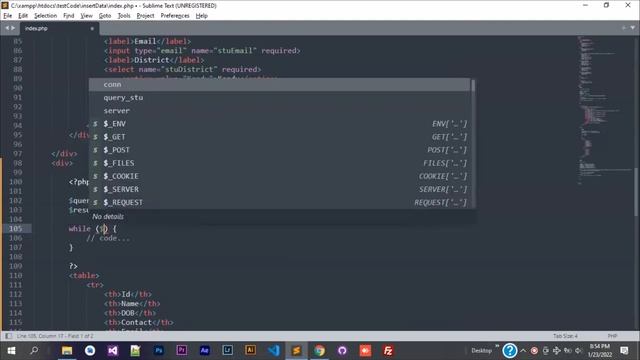Viewport: 640px width, 360px height.
Task: Click the editor vertical scrollbar
Action: point(637,192)
